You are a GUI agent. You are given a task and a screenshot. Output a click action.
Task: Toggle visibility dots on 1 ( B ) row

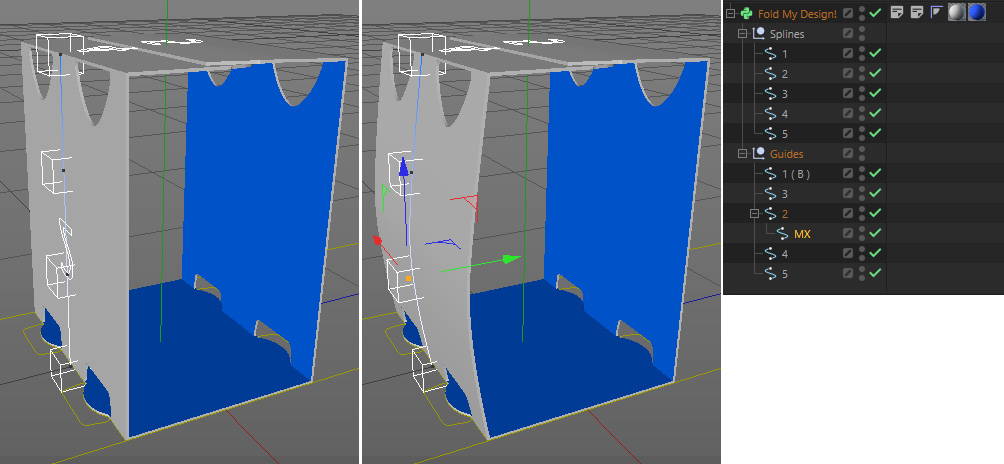[x=862, y=173]
